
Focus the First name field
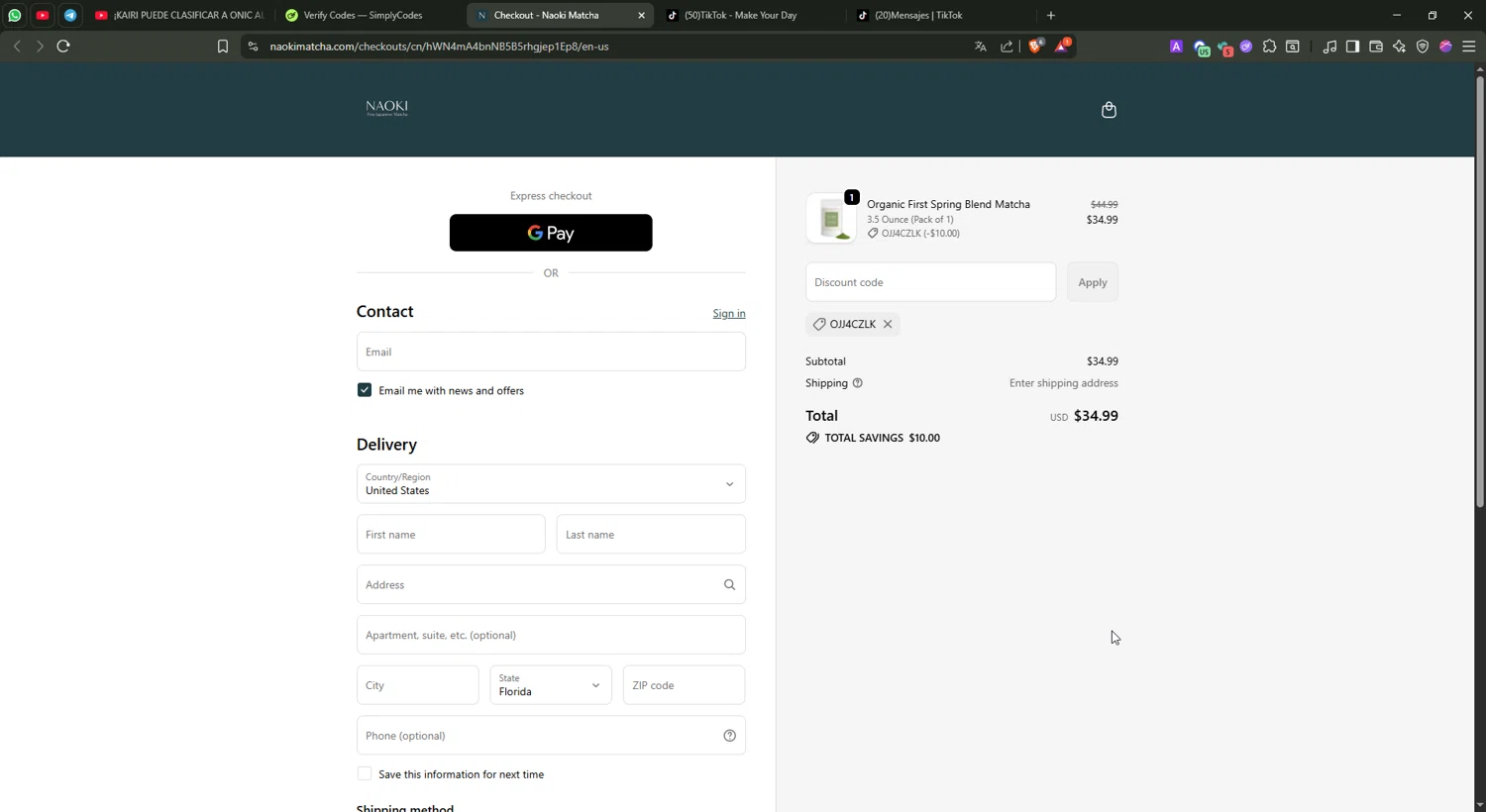pos(451,535)
